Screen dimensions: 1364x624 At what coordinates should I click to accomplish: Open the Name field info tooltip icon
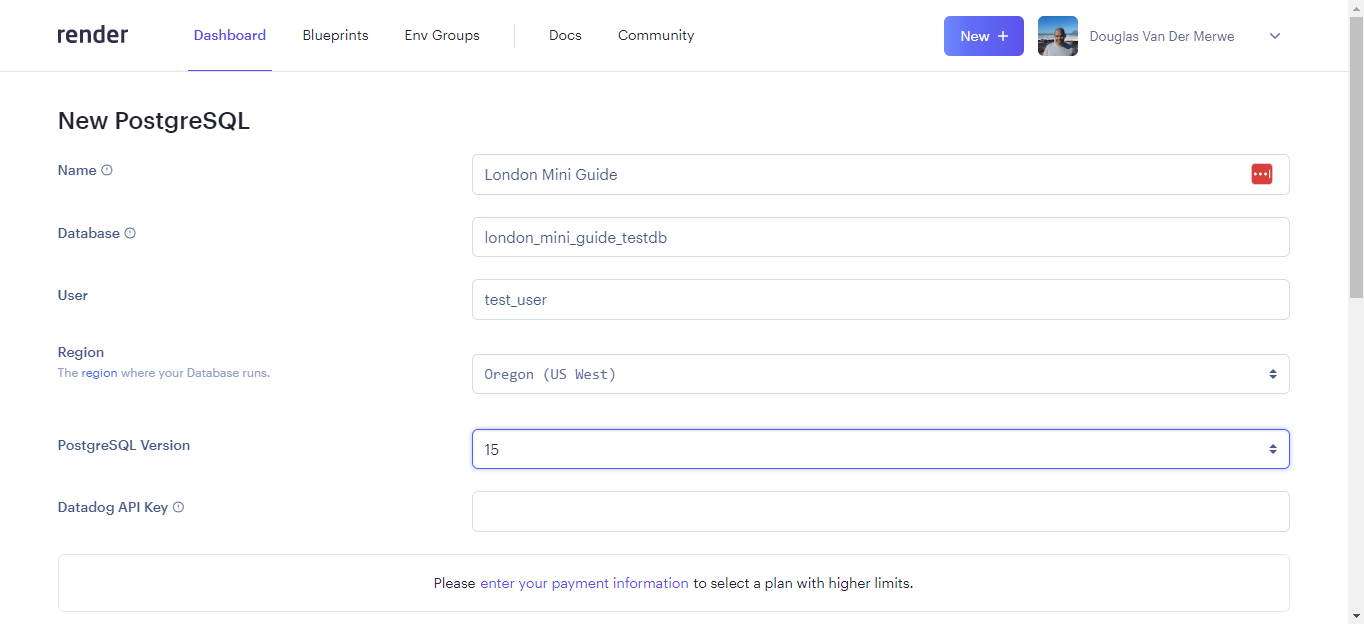tap(106, 170)
